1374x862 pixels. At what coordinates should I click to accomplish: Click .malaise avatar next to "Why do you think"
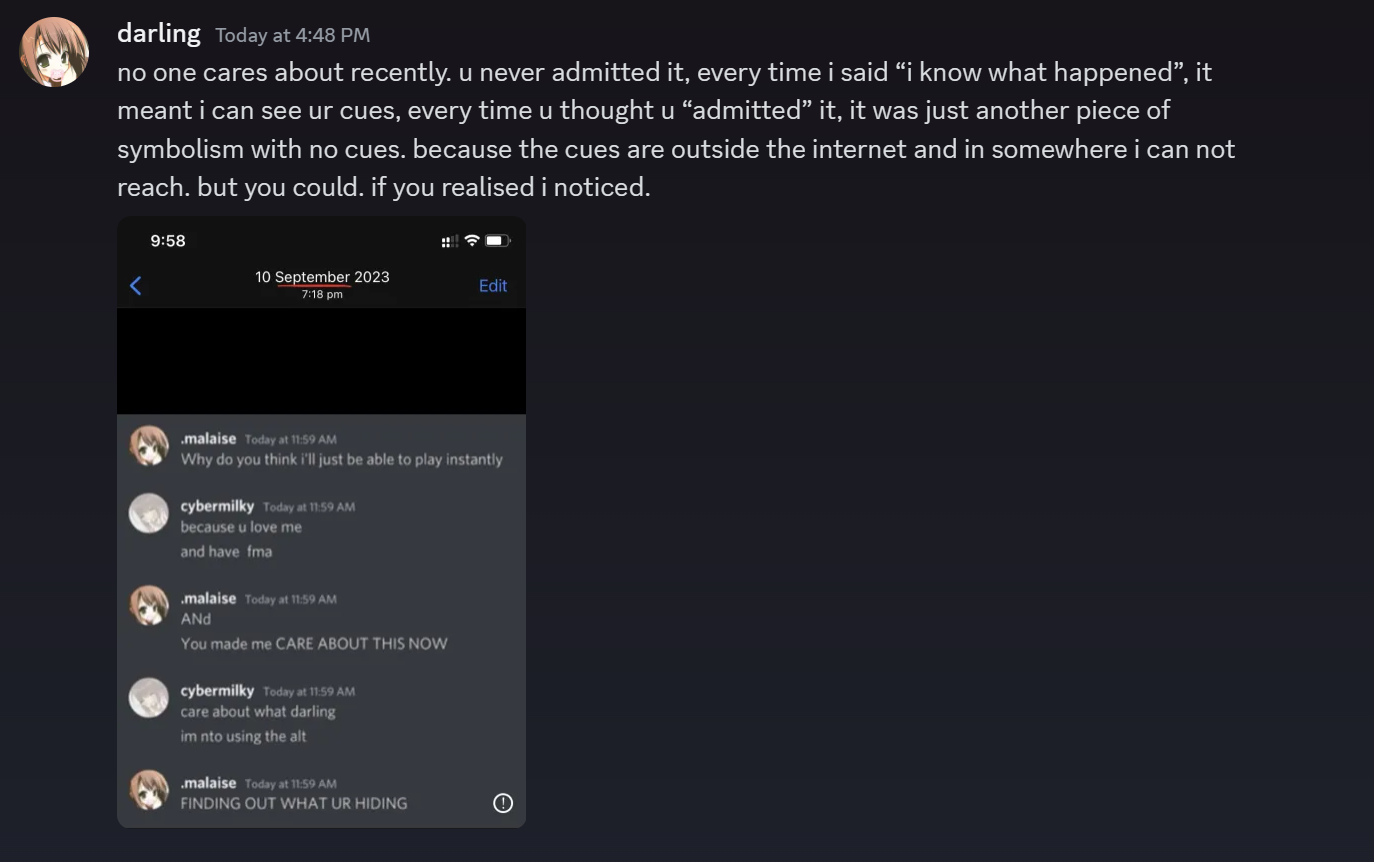click(149, 446)
